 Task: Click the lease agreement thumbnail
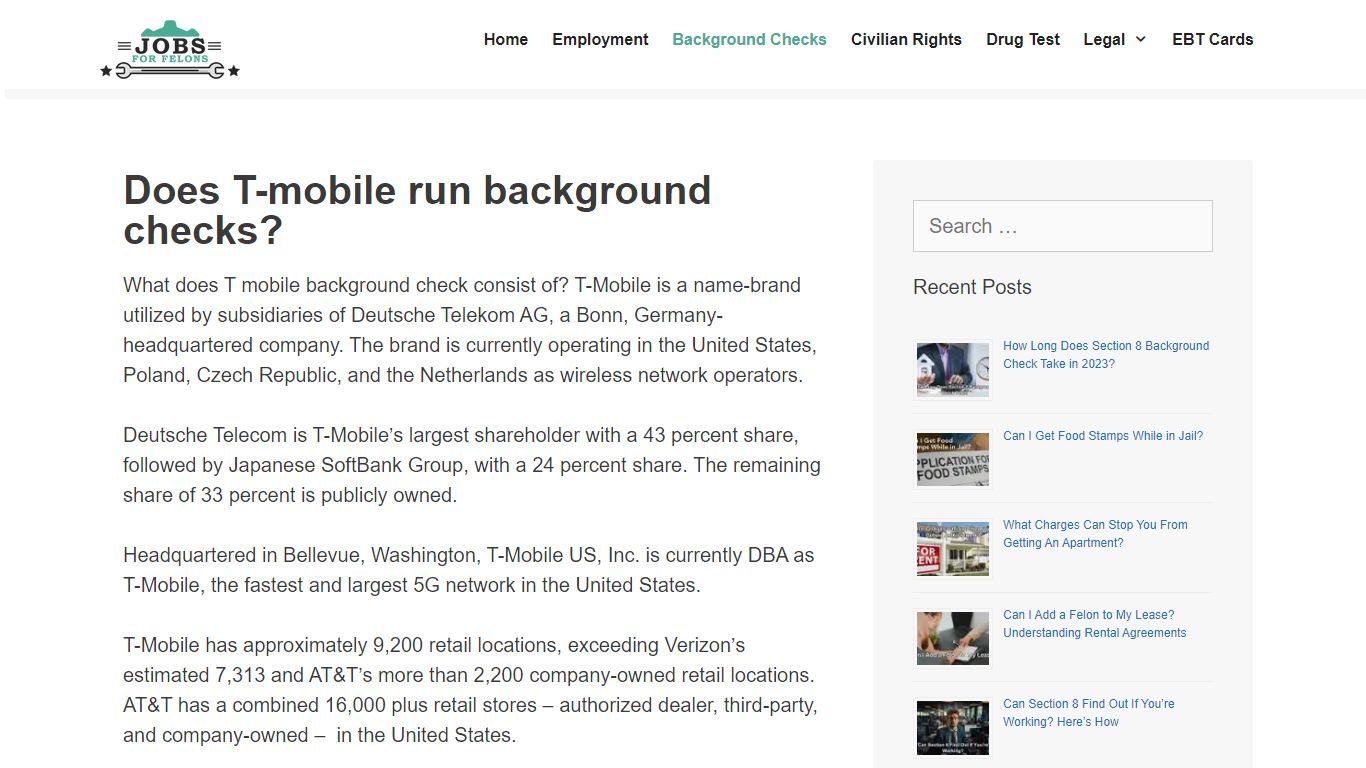953,638
